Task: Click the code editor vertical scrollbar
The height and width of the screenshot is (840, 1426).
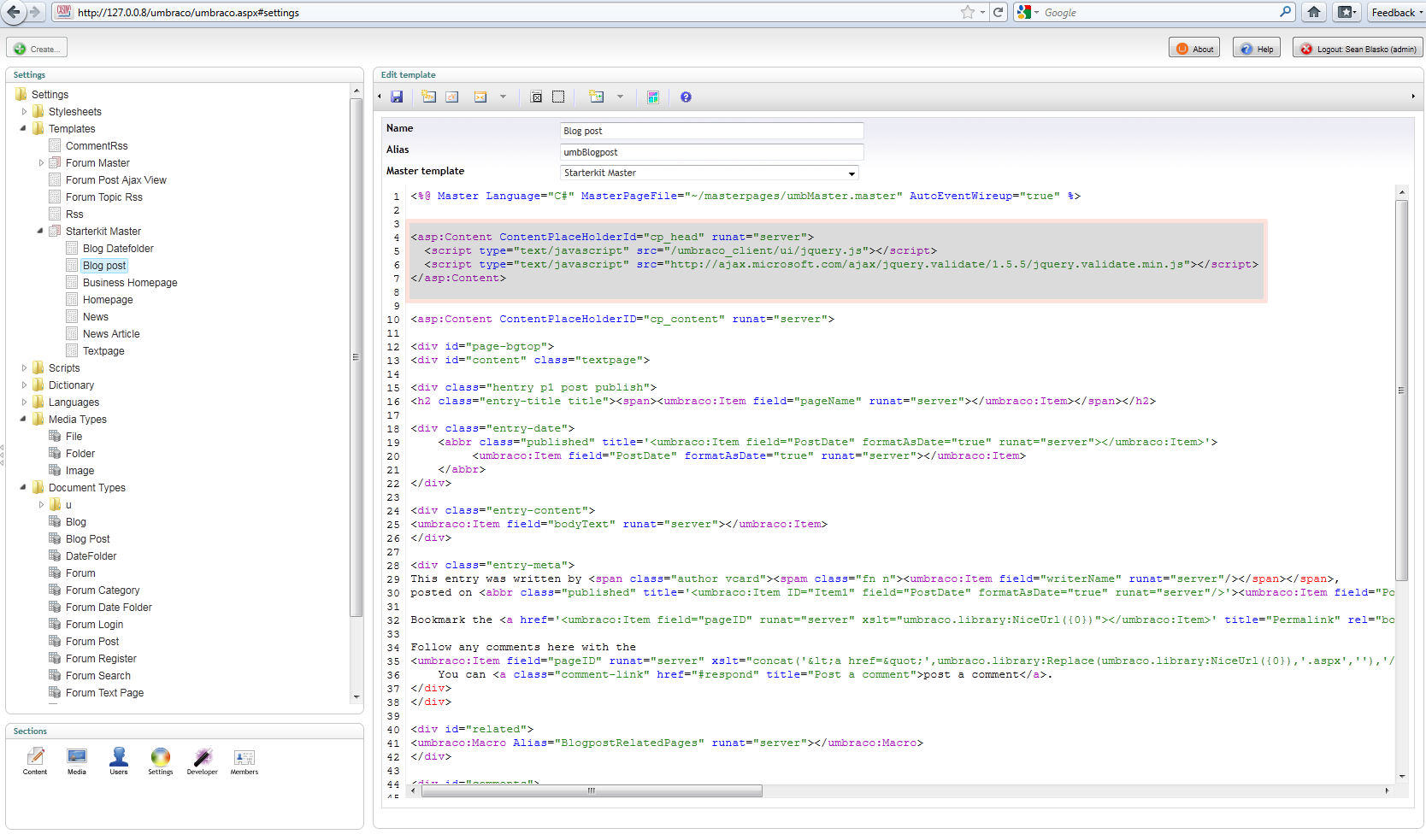Action: coord(1401,391)
